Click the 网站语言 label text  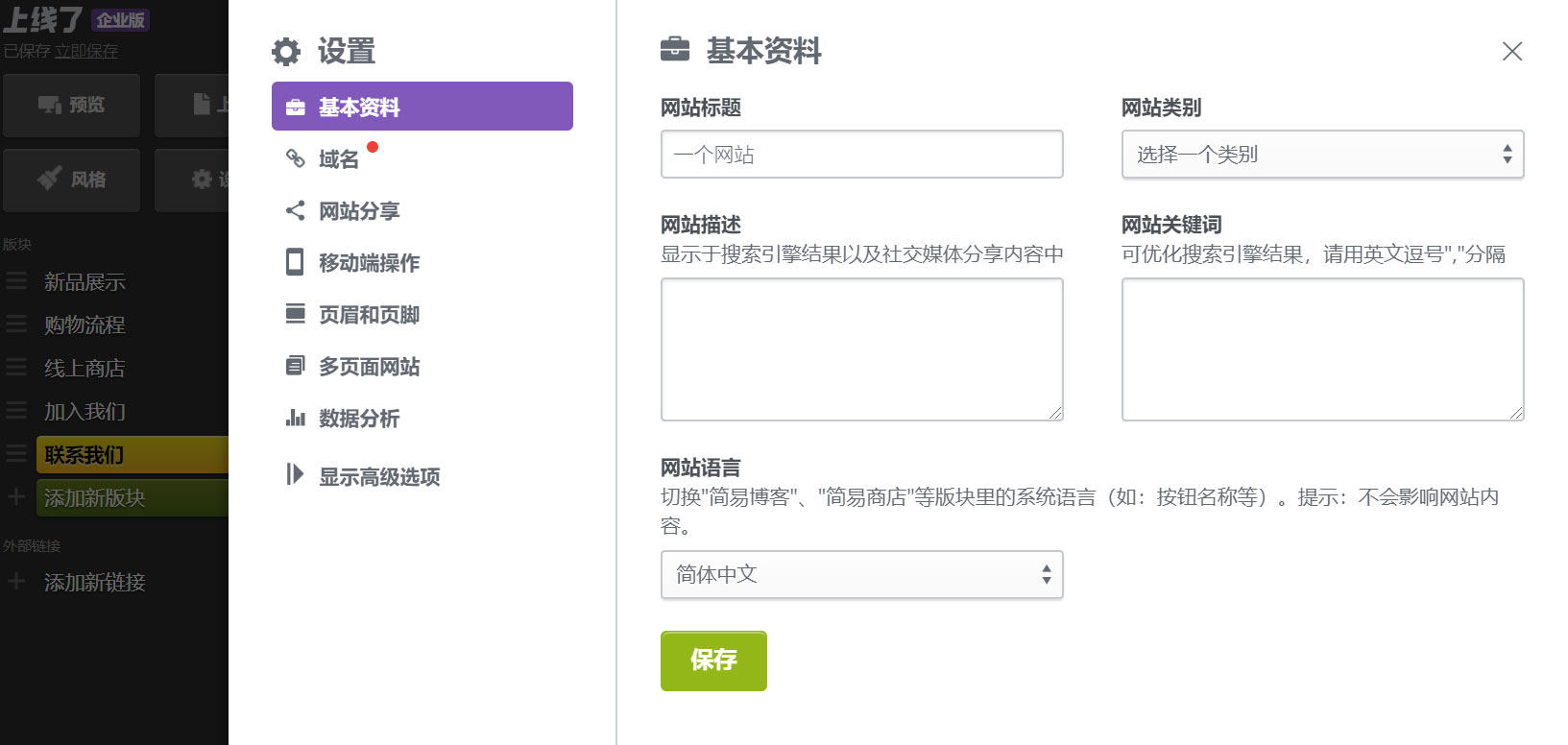[x=701, y=469]
